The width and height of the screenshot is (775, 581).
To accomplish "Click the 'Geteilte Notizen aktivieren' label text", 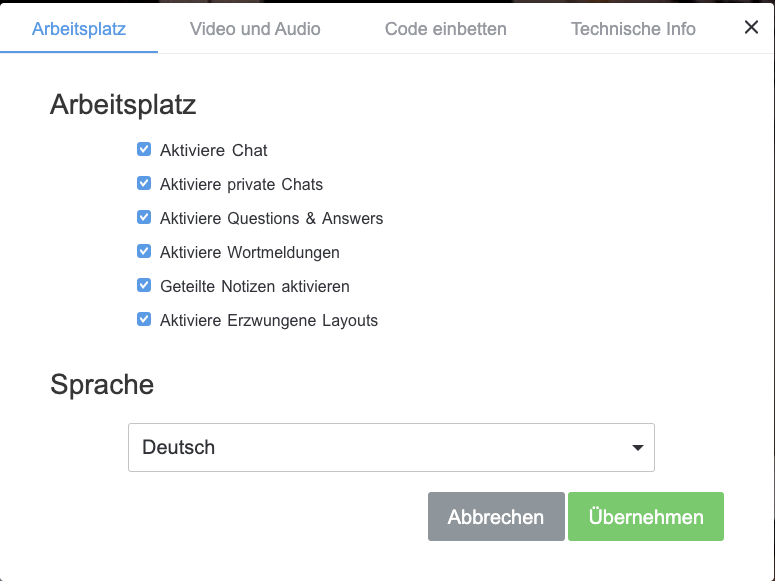I will [x=255, y=286].
